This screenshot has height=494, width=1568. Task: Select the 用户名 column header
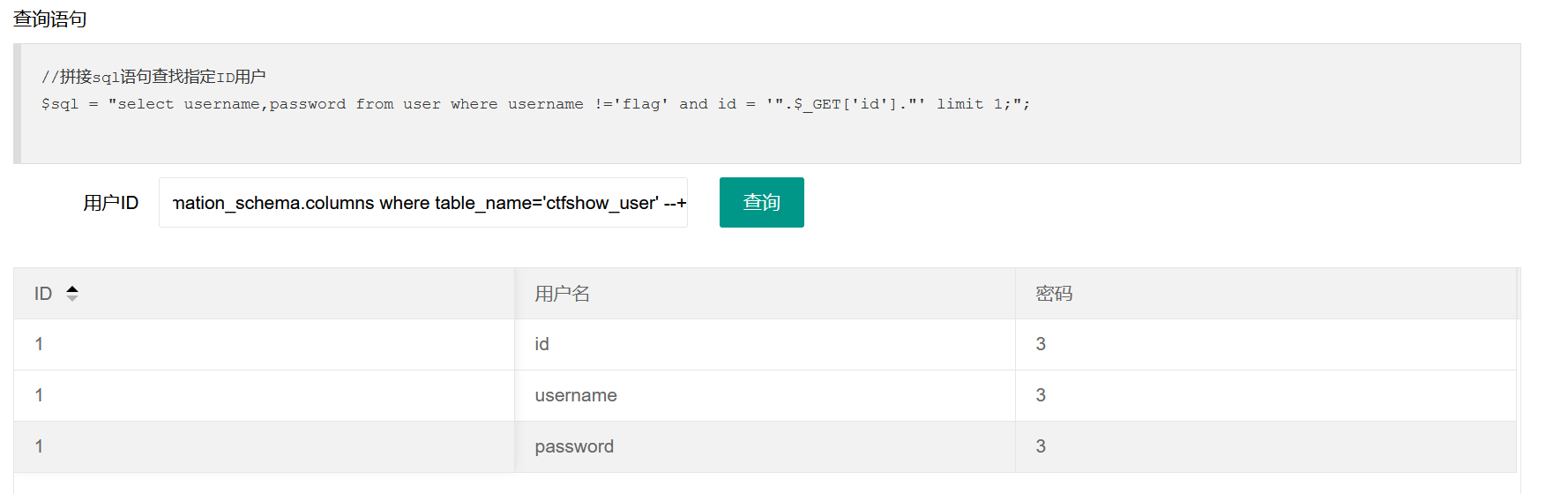click(562, 294)
